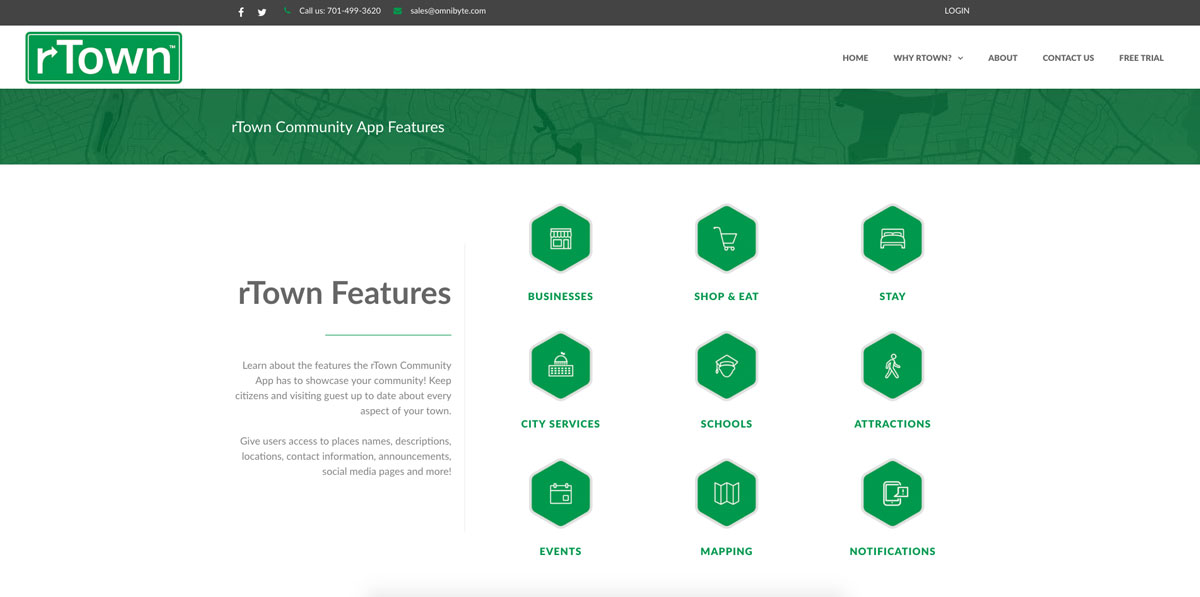This screenshot has height=597, width=1200.
Task: Open the Facebook page icon
Action: pos(241,12)
